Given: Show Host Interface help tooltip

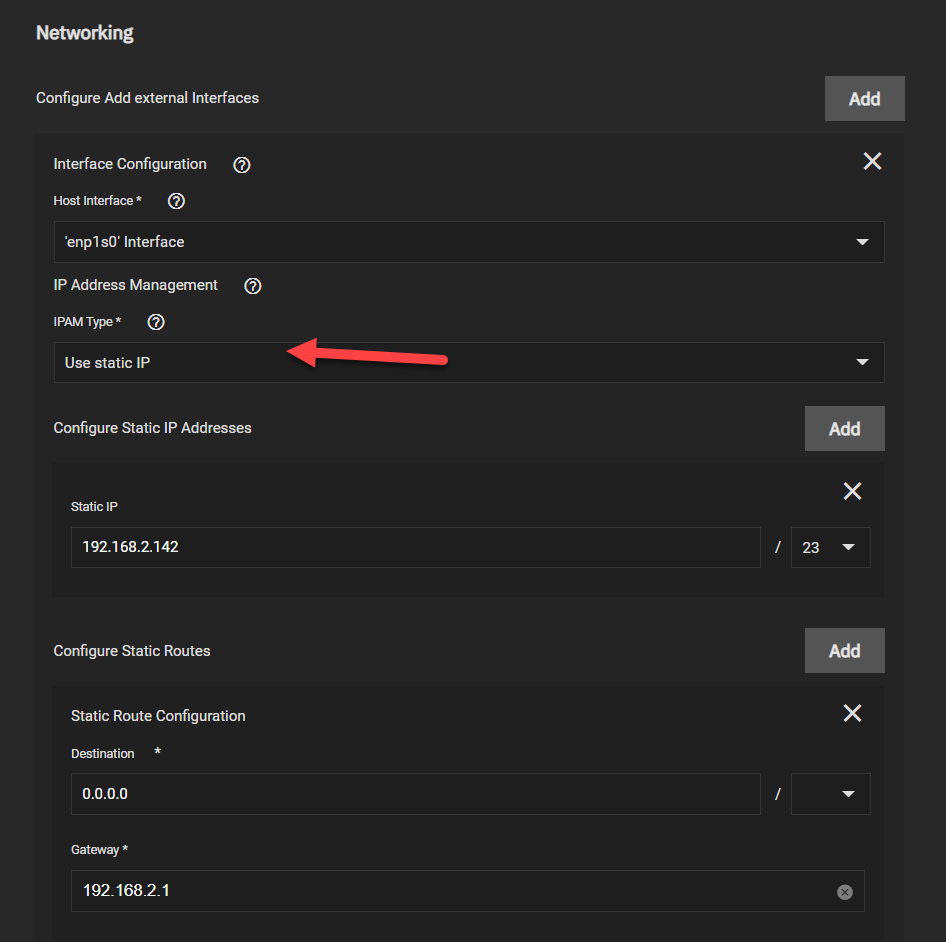Looking at the screenshot, I should click(176, 201).
